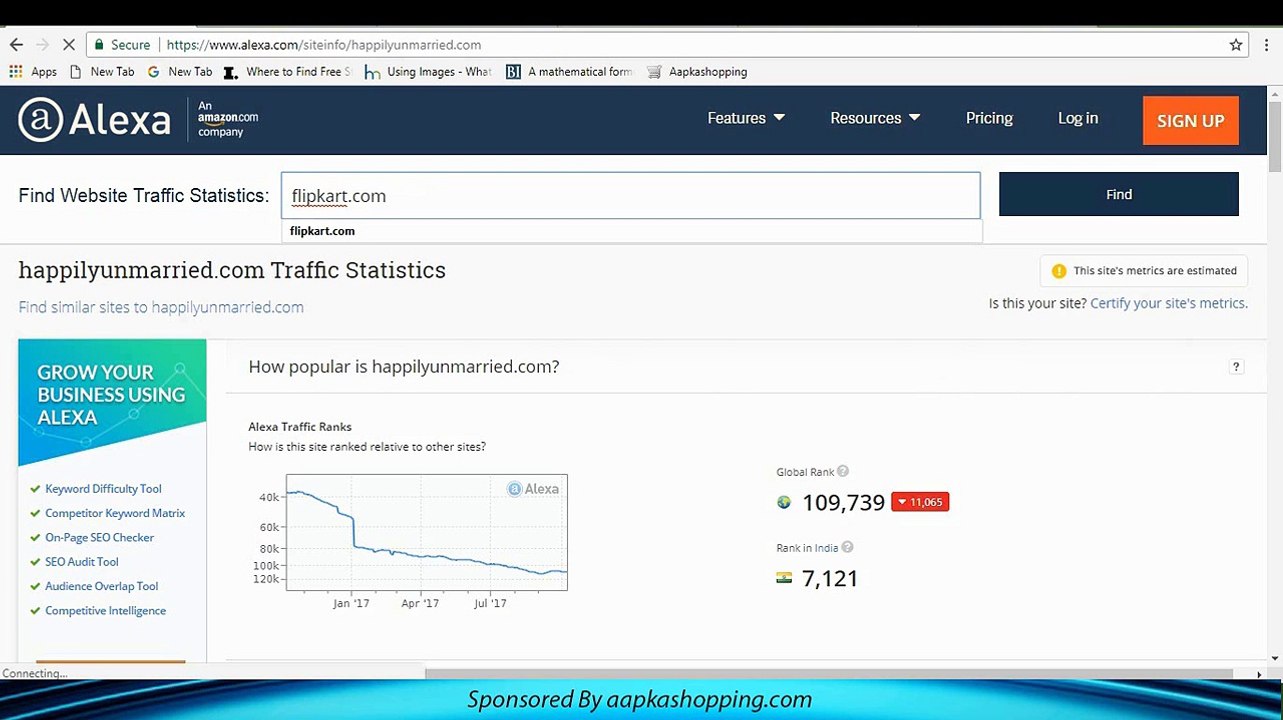
Task: Click the Rank in India info icon
Action: coord(847,547)
